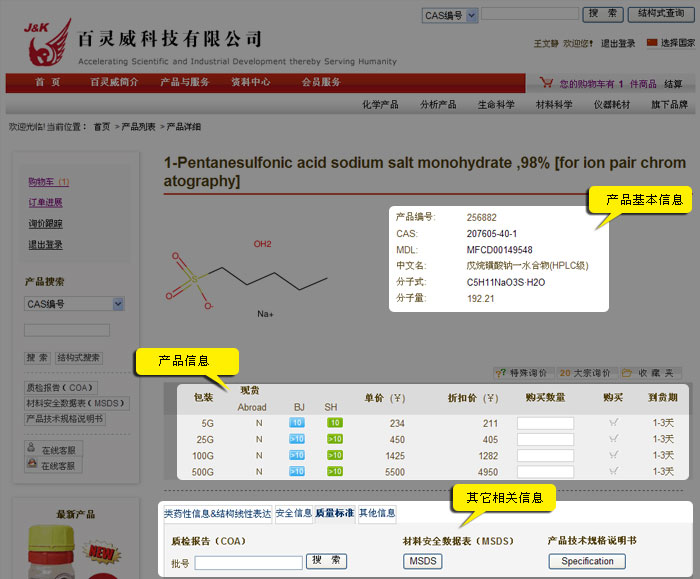
Task: Select 生命科学 category
Action: tap(496, 105)
